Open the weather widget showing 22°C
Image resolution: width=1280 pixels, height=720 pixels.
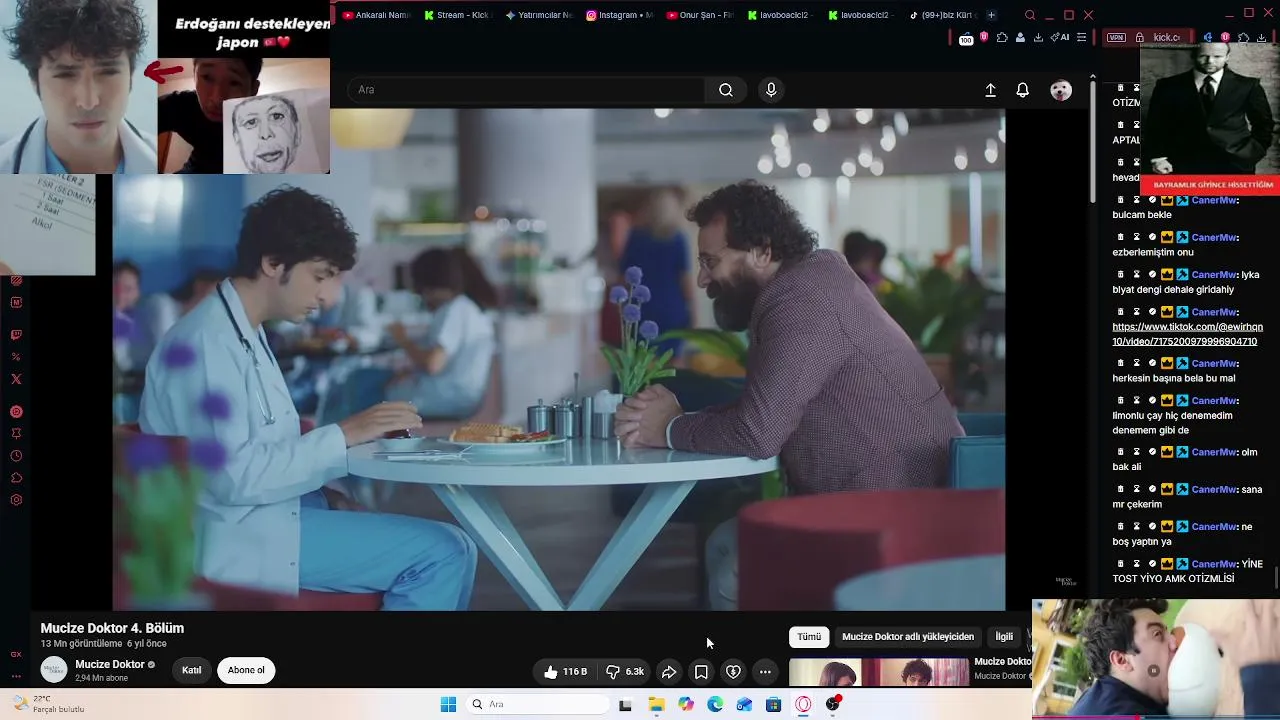point(48,704)
